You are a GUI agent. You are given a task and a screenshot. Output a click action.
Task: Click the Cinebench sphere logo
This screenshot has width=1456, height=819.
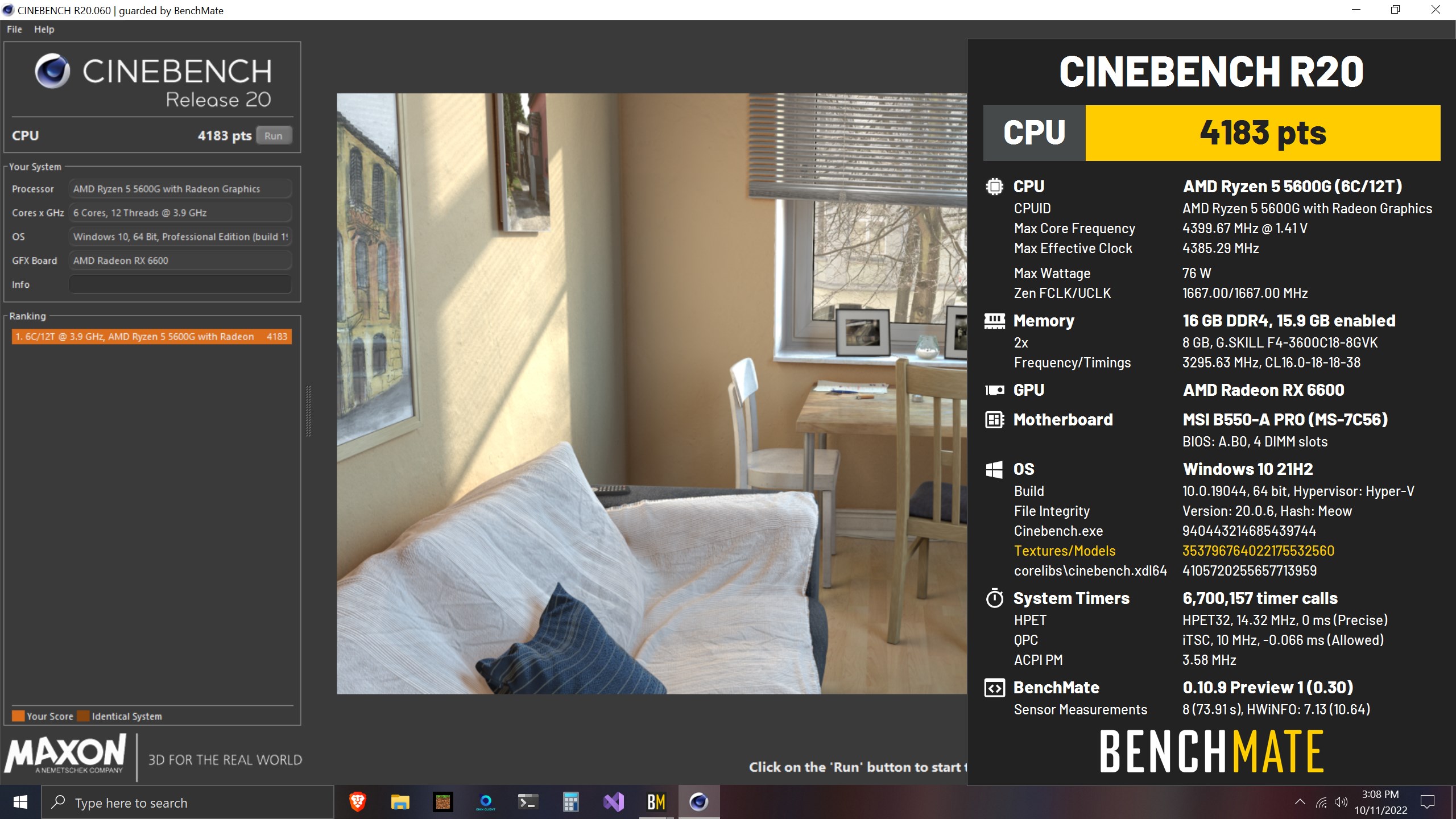[52, 72]
